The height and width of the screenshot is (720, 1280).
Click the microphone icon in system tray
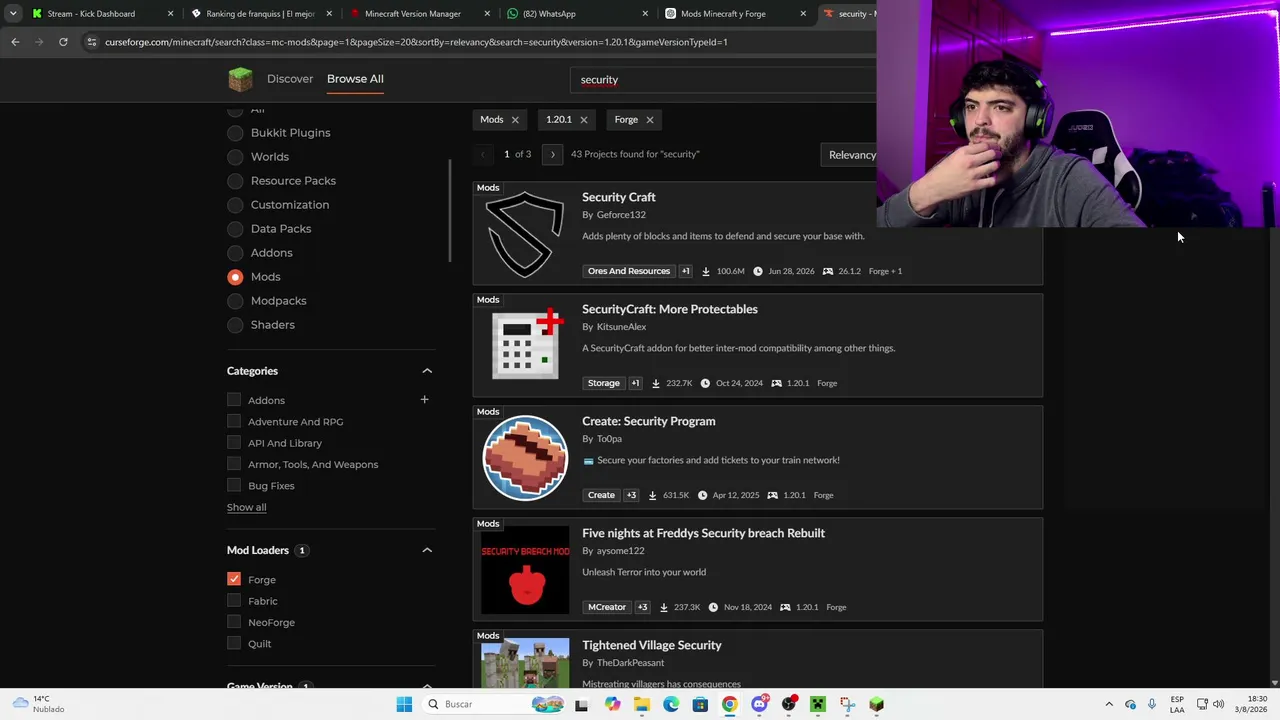click(x=1152, y=704)
